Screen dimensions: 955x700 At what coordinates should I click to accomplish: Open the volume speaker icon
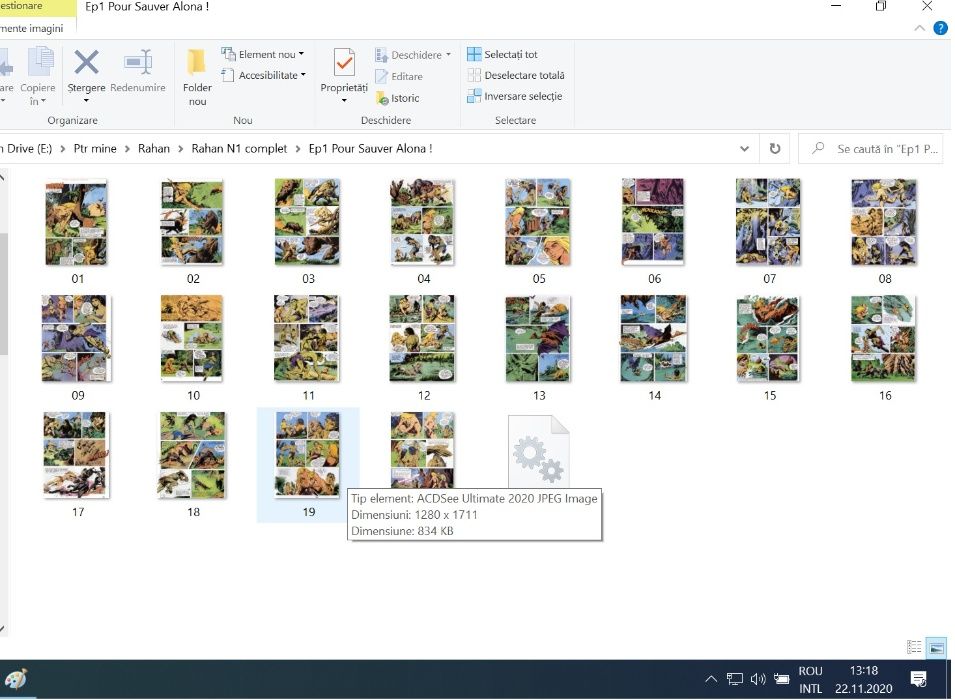(x=758, y=679)
